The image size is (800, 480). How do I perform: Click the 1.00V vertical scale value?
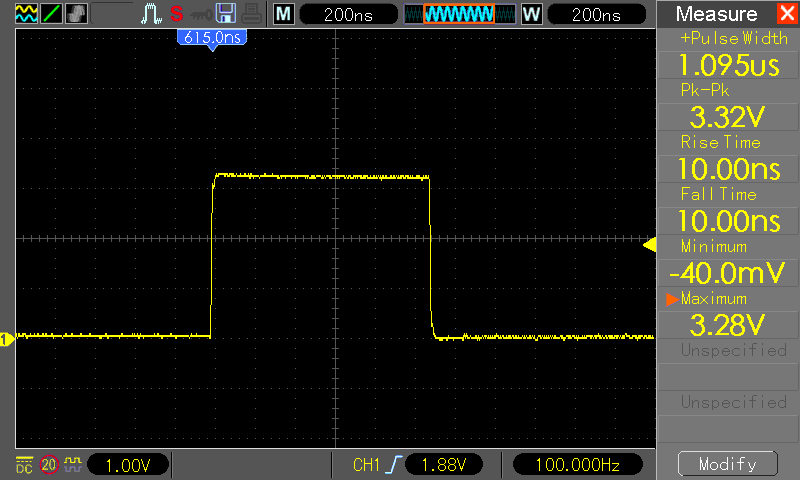coord(128,465)
